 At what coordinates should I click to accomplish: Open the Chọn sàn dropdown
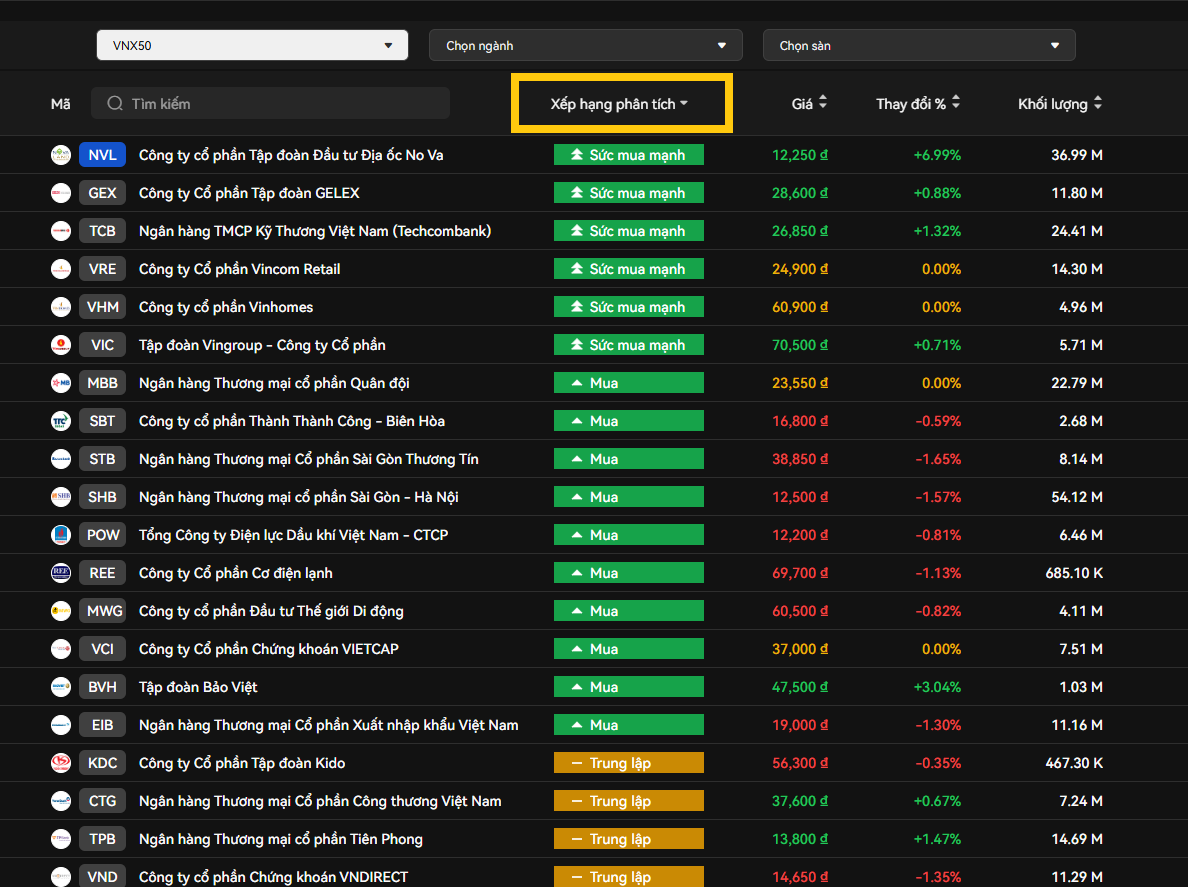pos(918,45)
